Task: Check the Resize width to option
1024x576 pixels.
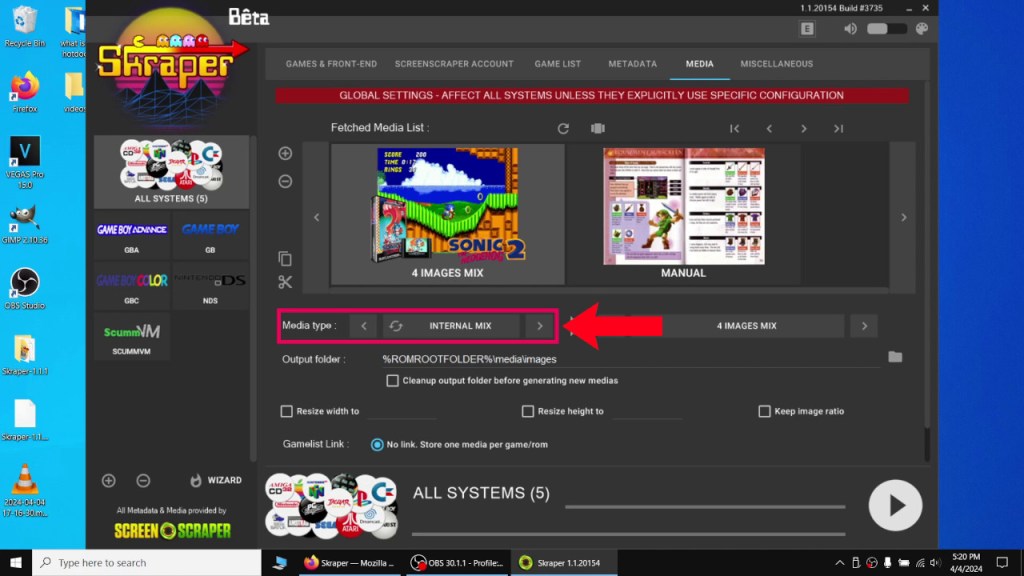Action: [x=287, y=411]
